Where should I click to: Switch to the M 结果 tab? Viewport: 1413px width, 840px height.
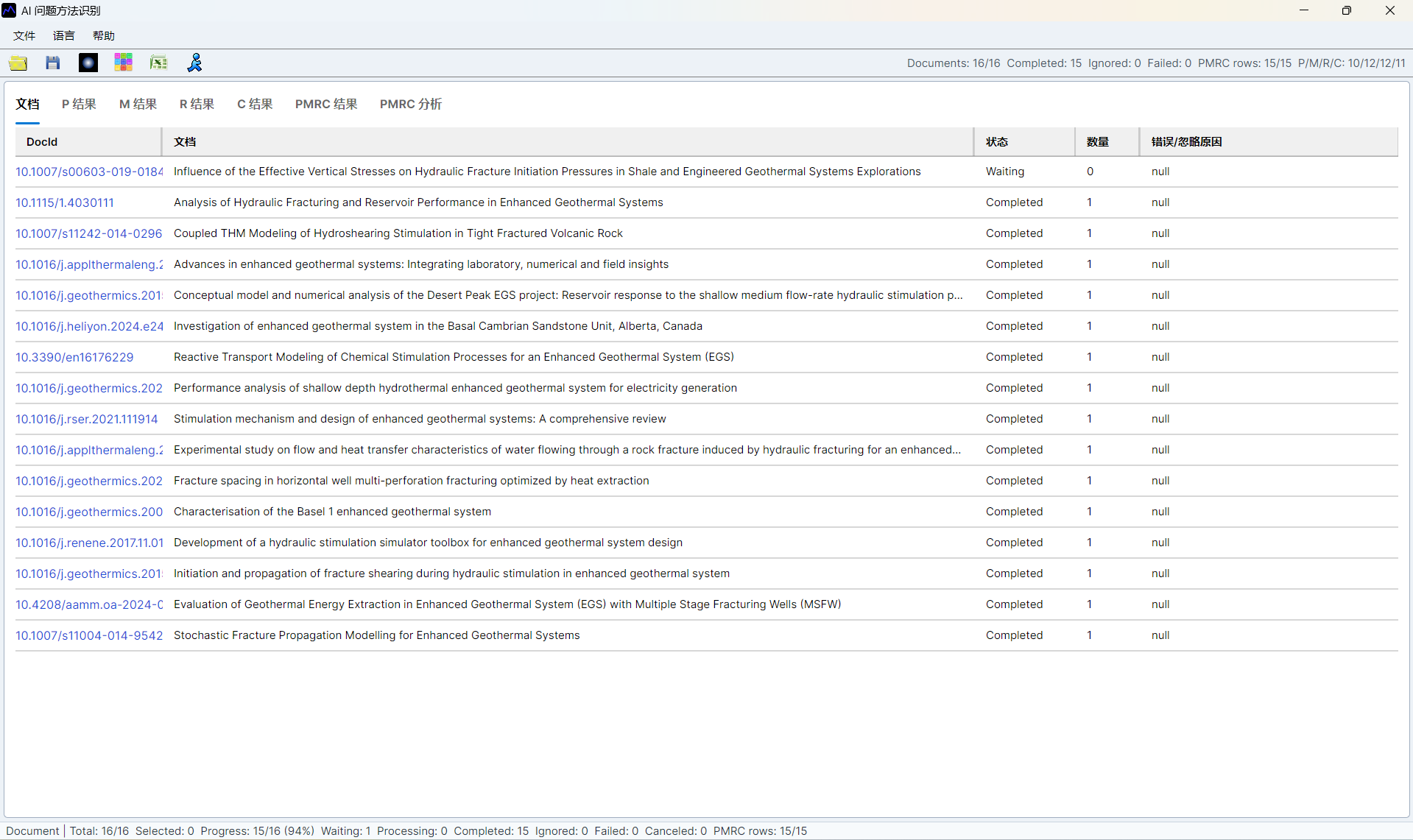pyautogui.click(x=138, y=104)
